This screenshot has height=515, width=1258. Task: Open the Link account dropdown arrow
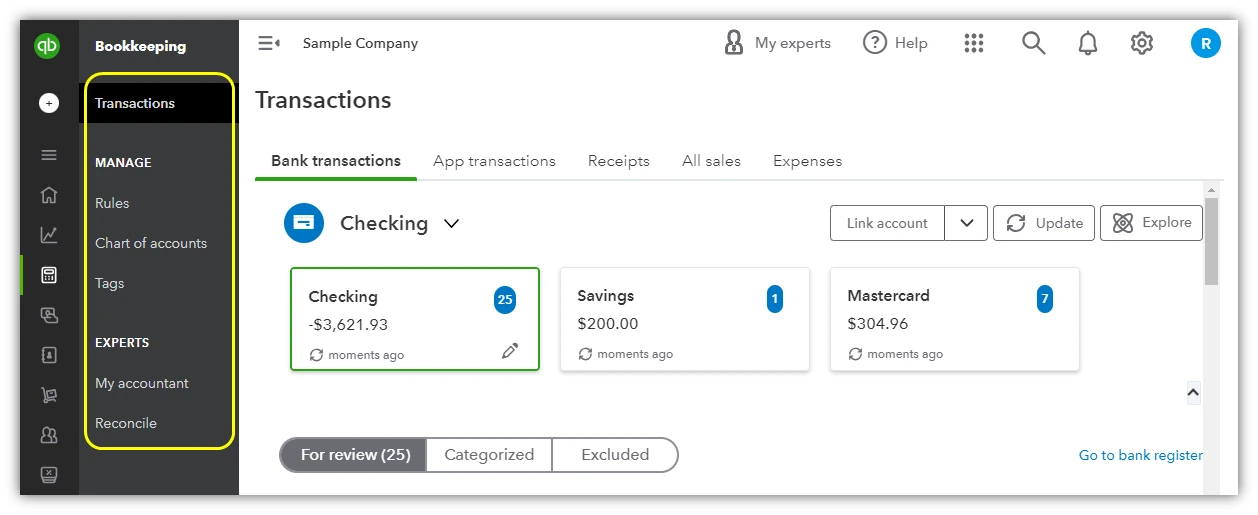click(x=966, y=223)
